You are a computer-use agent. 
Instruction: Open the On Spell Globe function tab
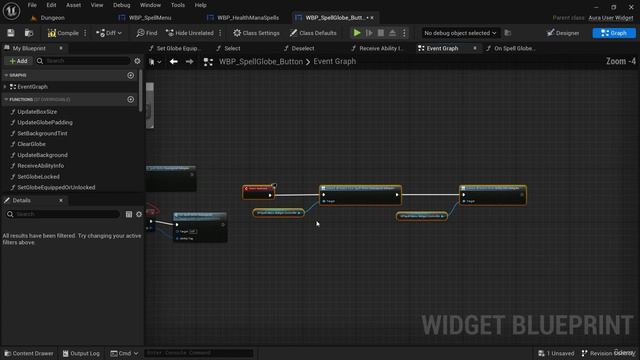pos(510,49)
